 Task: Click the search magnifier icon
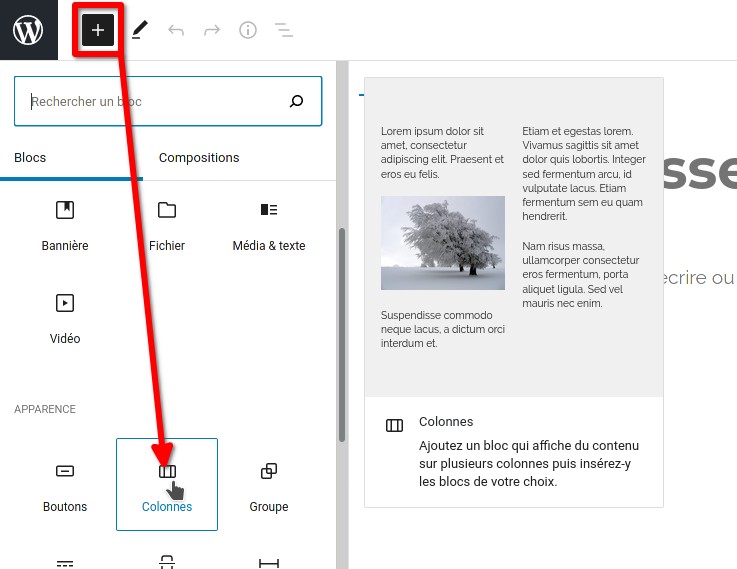pos(296,101)
